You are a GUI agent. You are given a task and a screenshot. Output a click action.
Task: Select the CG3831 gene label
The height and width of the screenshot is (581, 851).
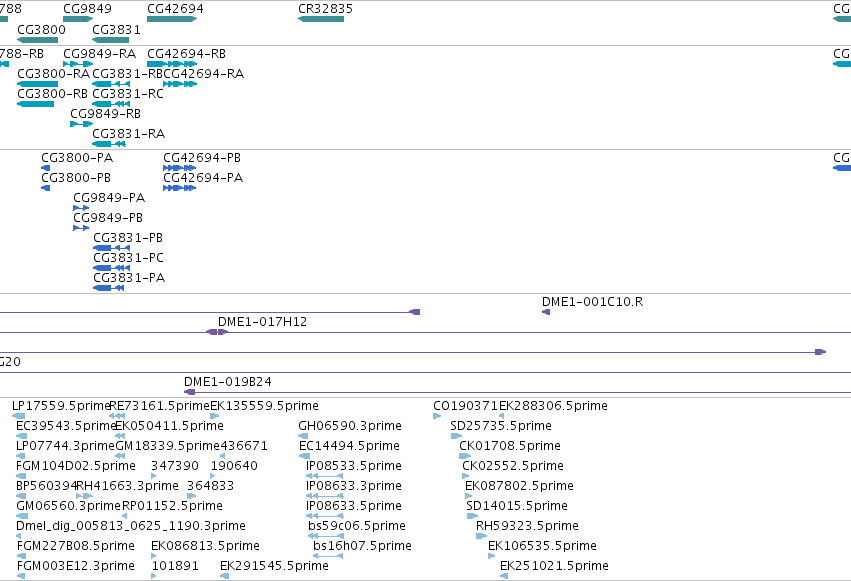tap(116, 29)
